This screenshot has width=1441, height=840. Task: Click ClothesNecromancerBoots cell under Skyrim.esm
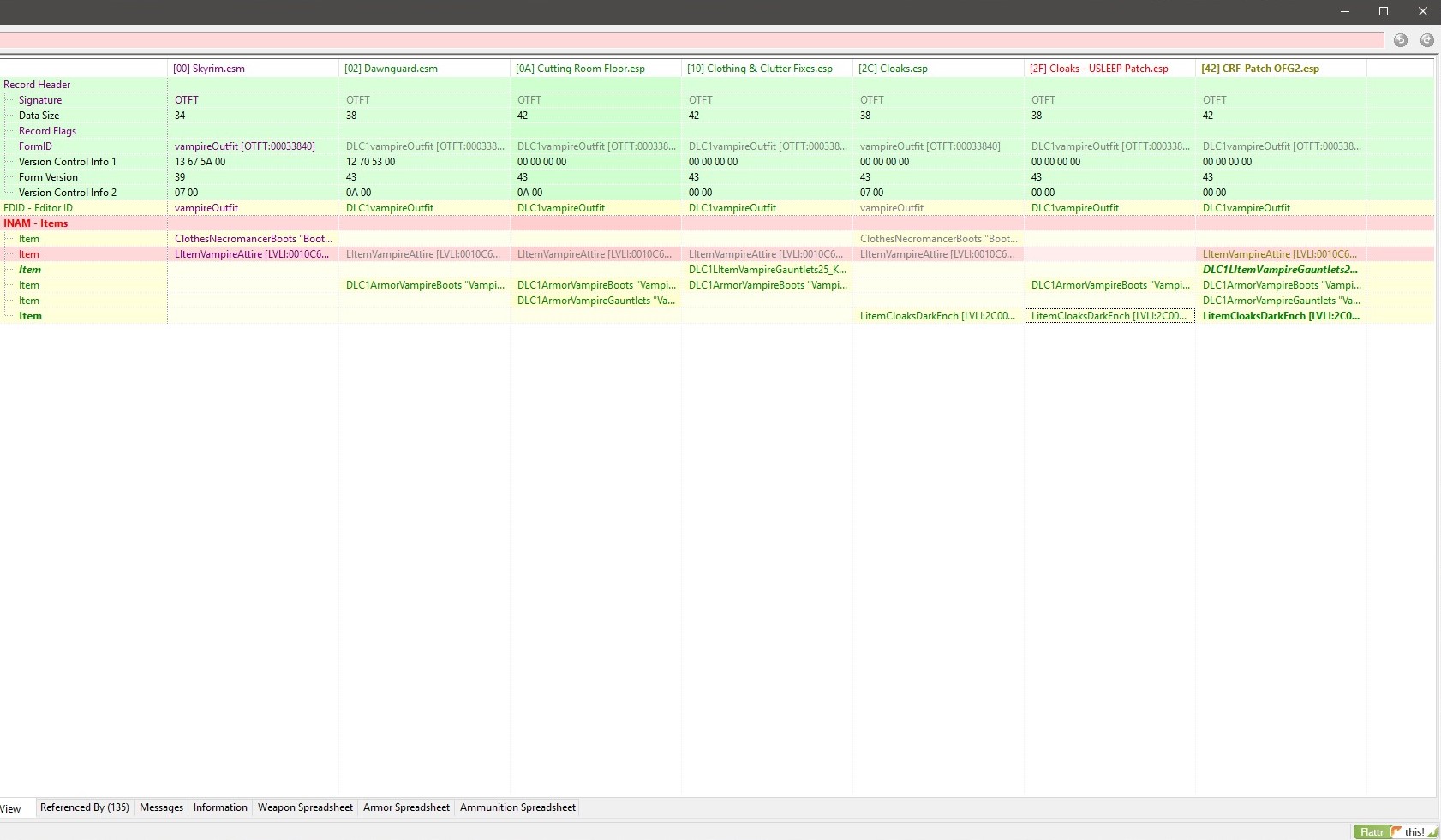(253, 239)
